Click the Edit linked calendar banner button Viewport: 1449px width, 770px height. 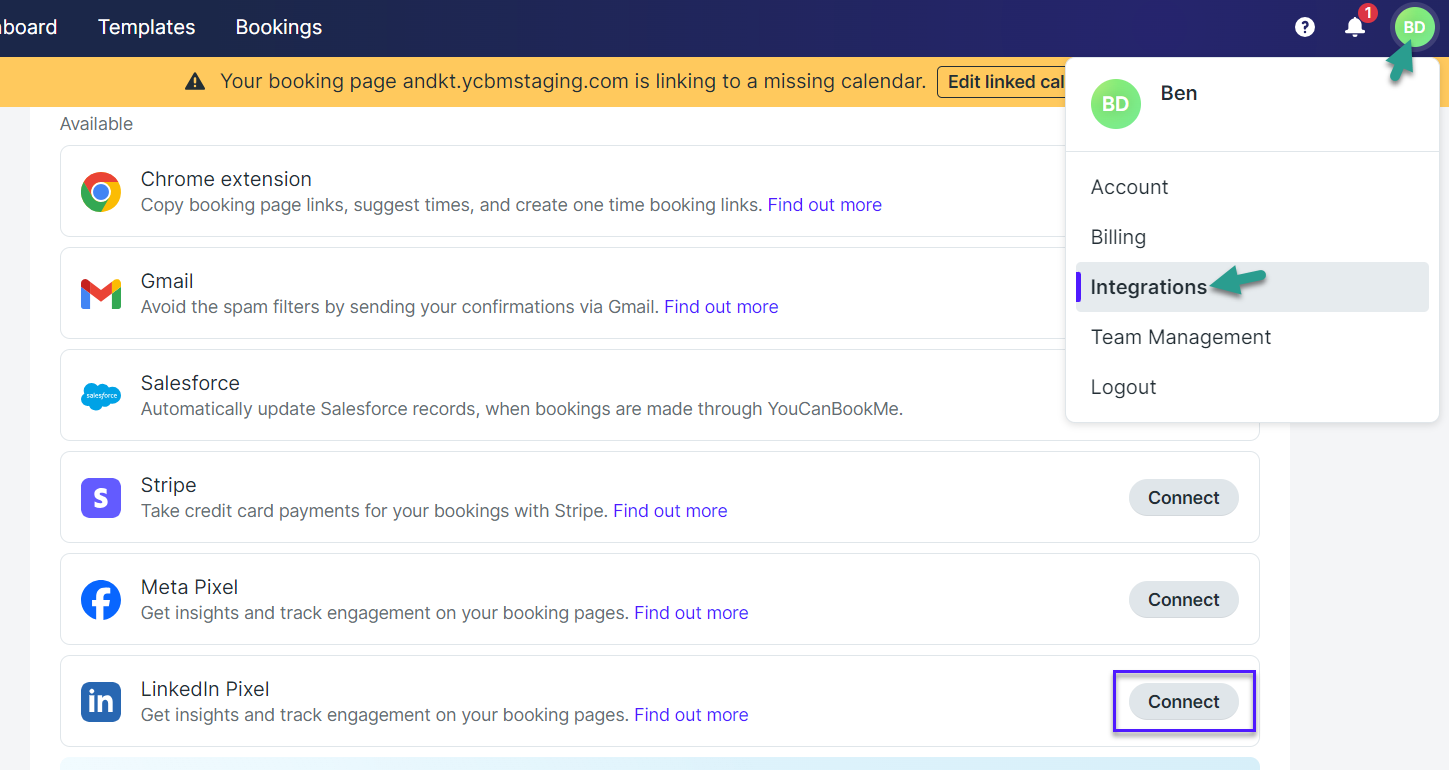click(1003, 82)
